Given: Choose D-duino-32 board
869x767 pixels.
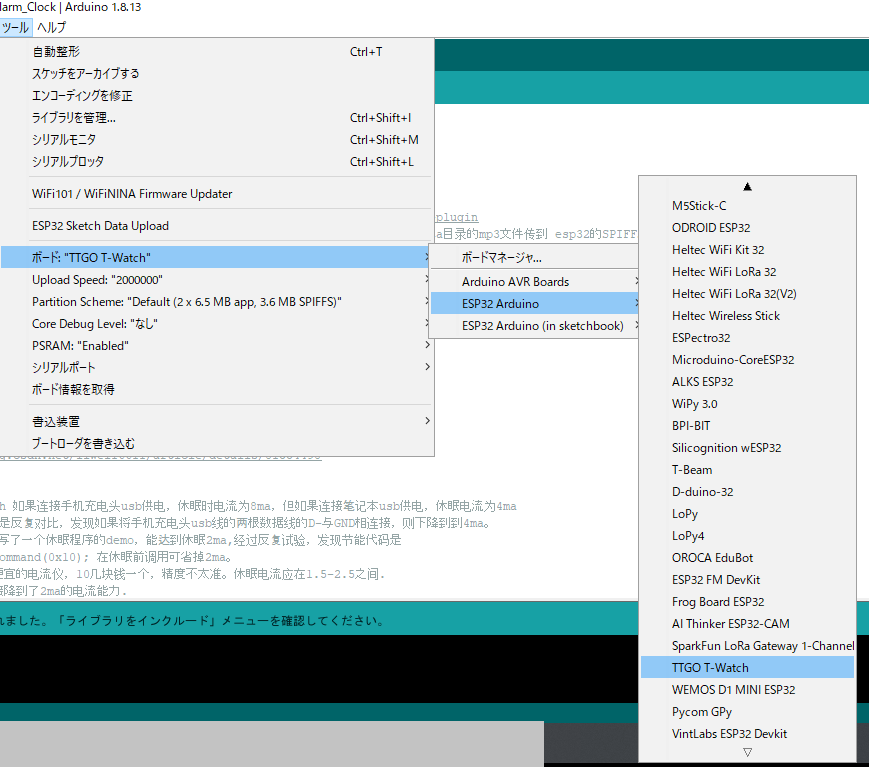Looking at the screenshot, I should coord(747,492).
